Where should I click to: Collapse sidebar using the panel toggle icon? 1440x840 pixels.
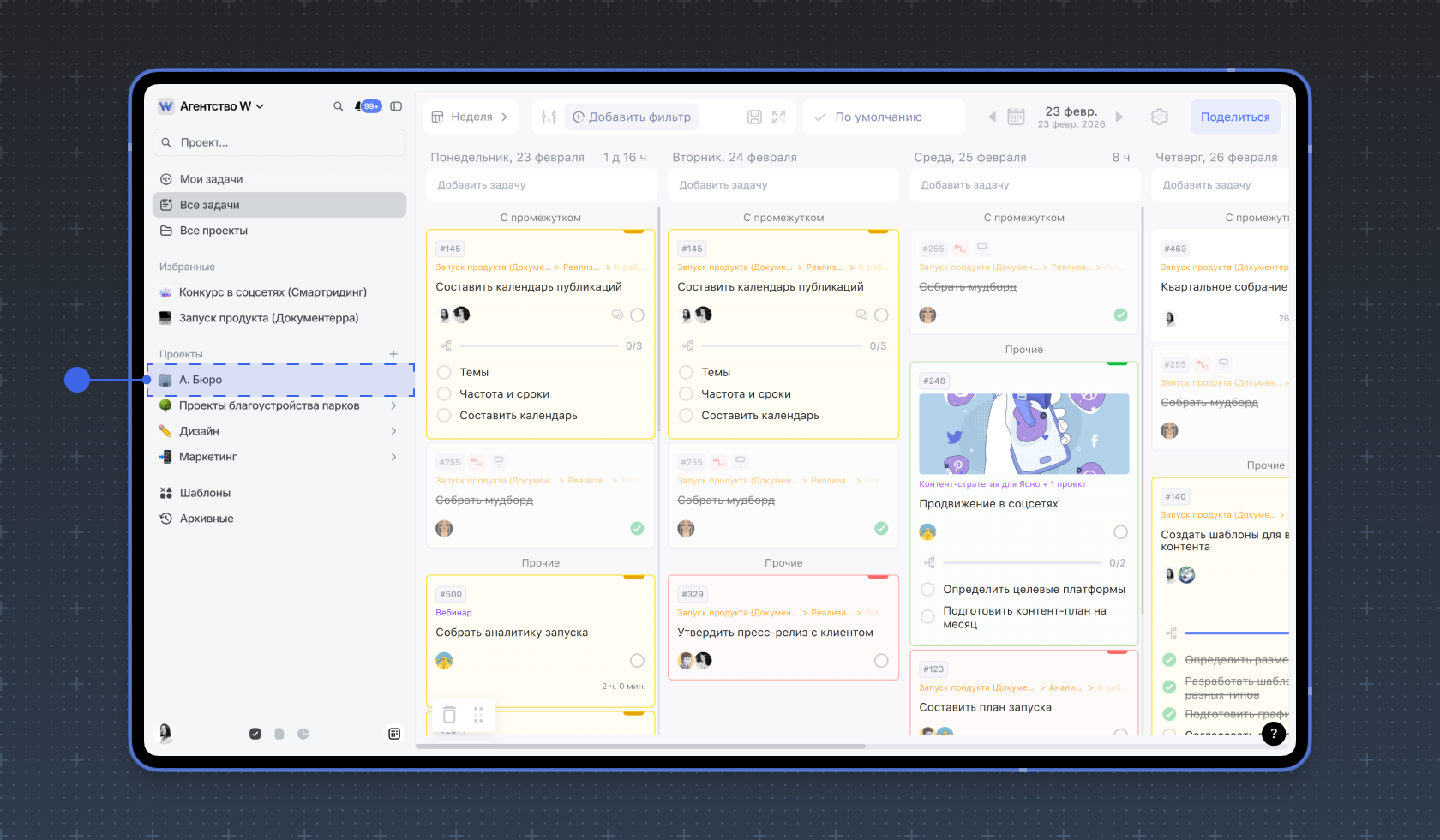396,106
